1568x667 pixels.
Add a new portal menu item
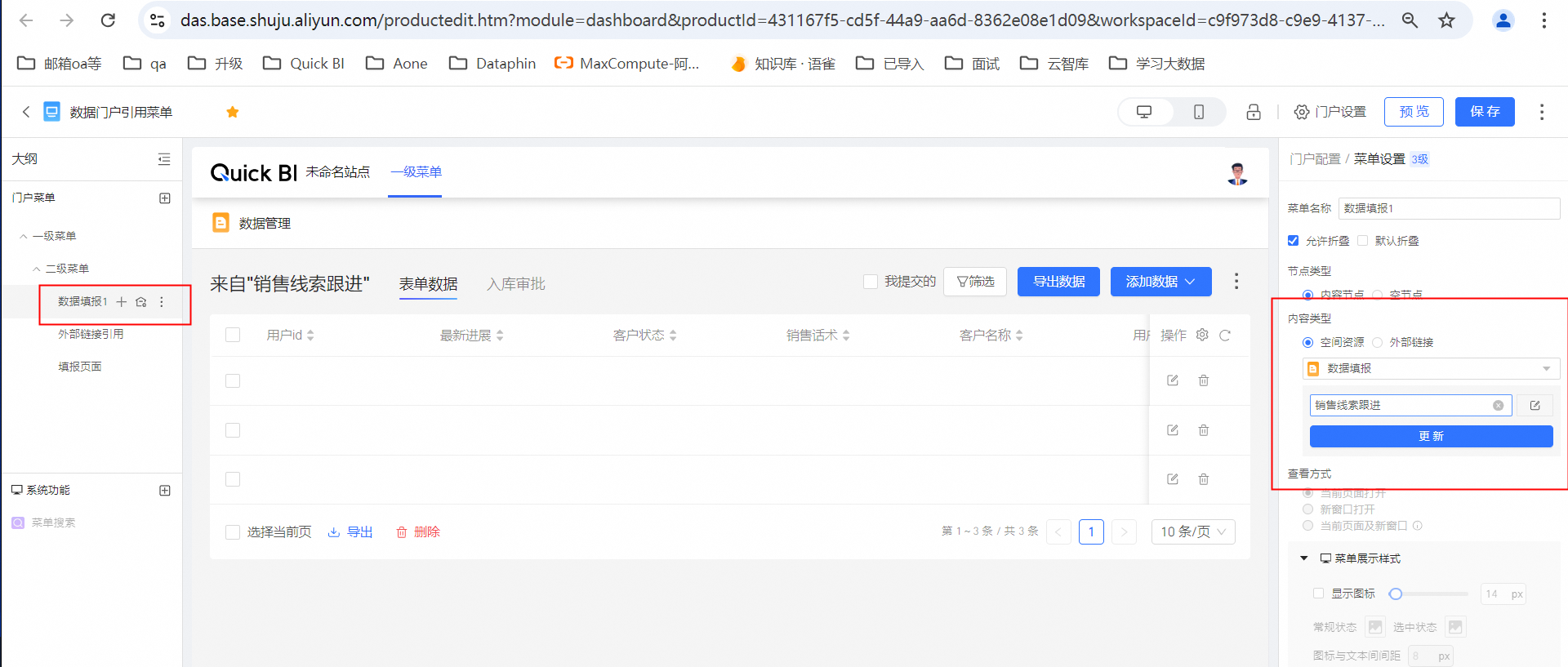(165, 198)
